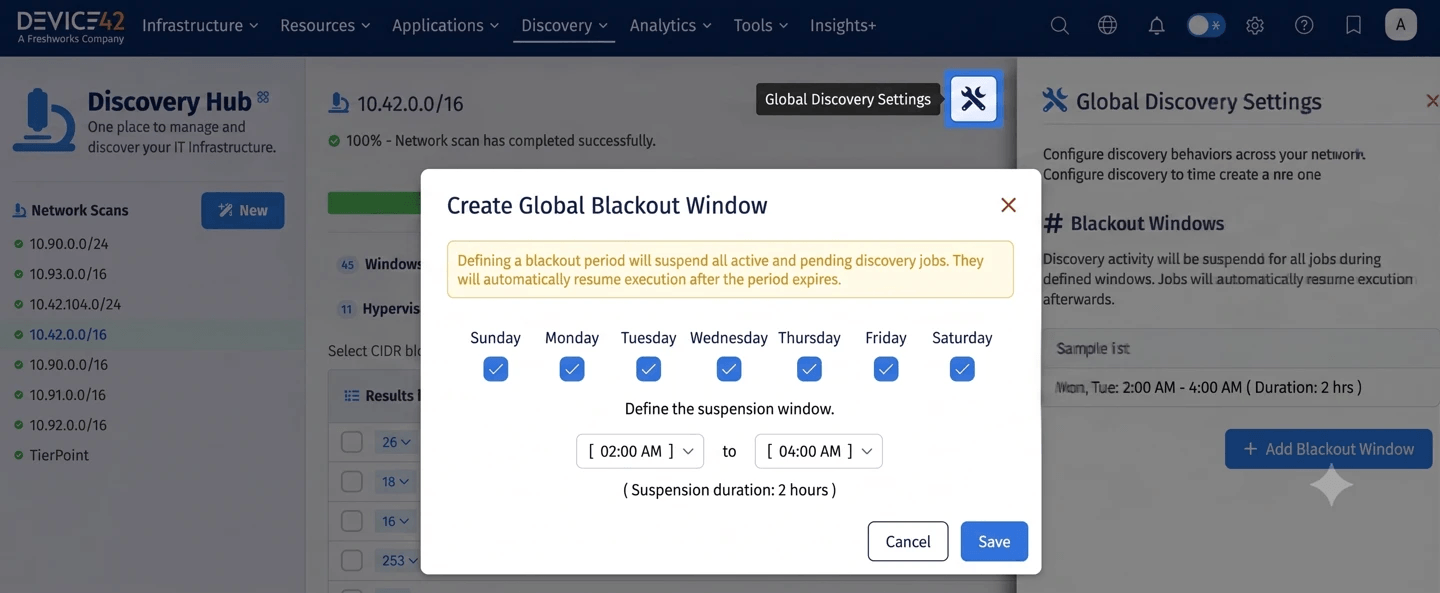Open the Analytics menu
Viewport: 1440px width, 593px height.
pyautogui.click(x=670, y=26)
